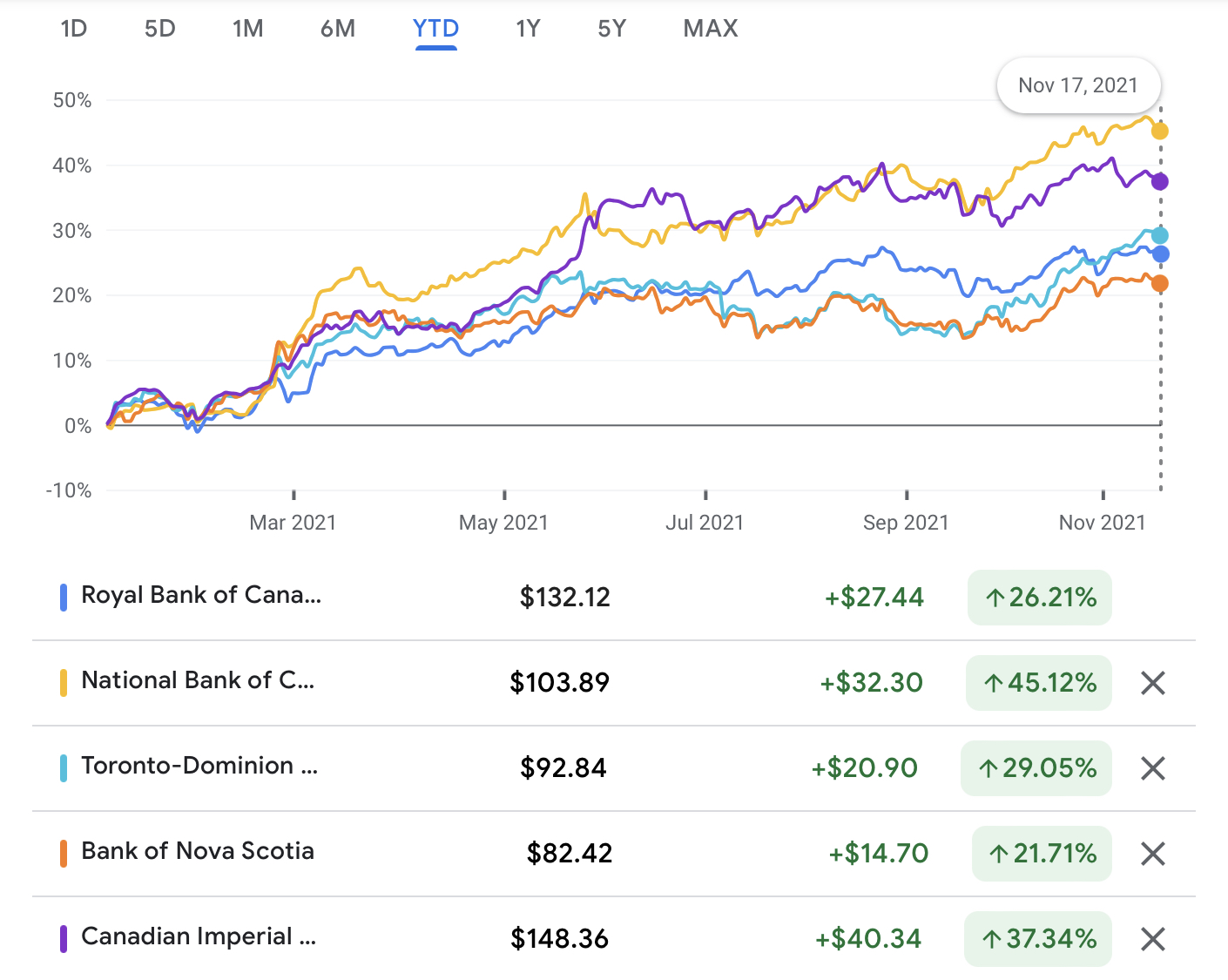Click the May 2021 axis label
The height and width of the screenshot is (980, 1228).
[503, 523]
